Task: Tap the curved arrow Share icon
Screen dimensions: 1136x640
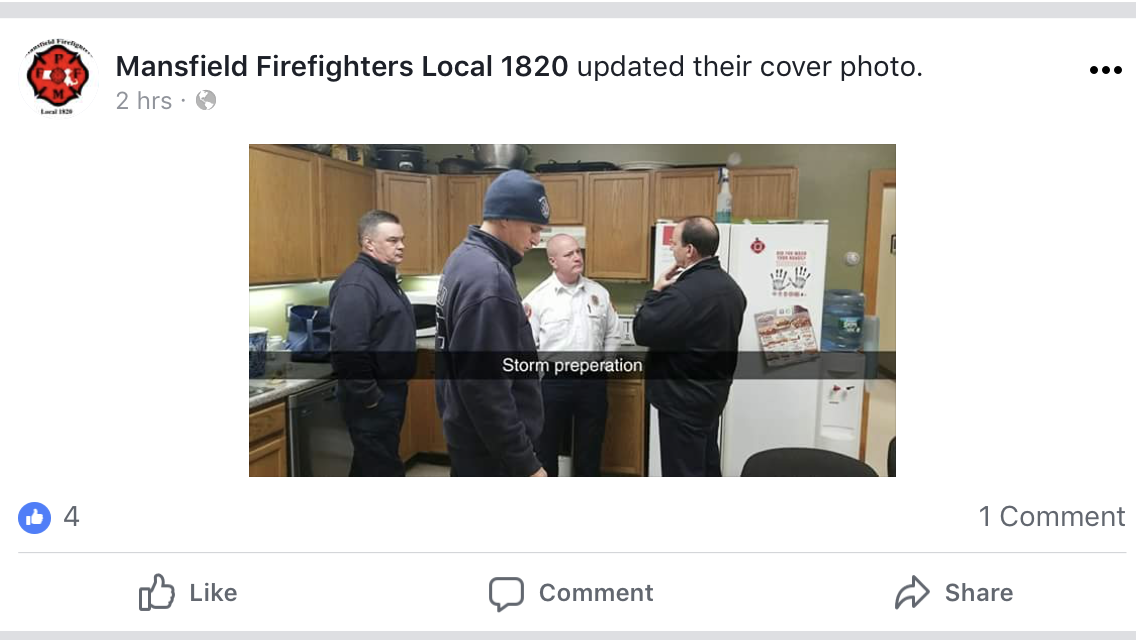Action: pos(912,592)
